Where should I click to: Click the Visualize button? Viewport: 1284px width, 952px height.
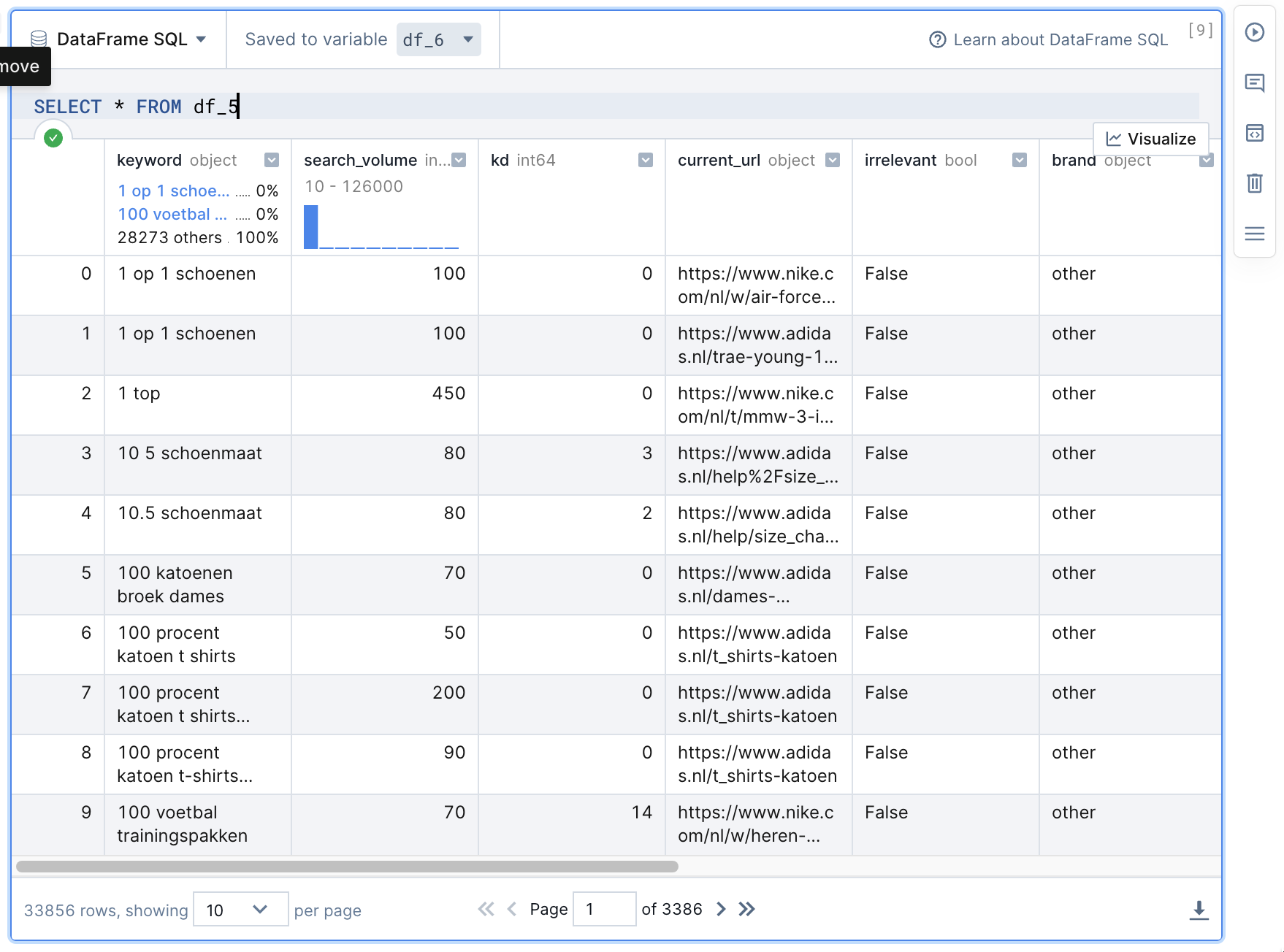coord(1150,139)
